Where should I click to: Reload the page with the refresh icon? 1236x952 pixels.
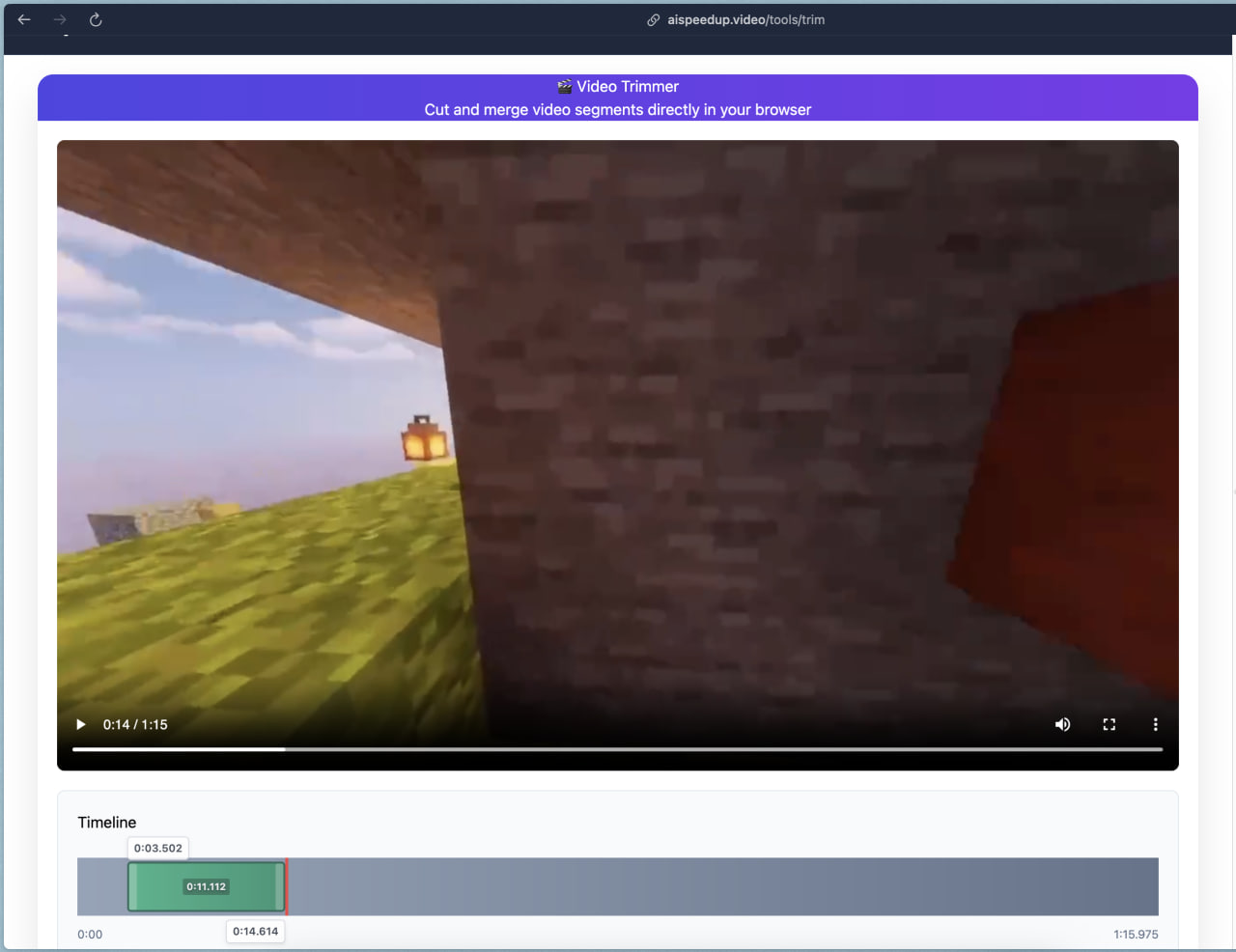tap(96, 19)
